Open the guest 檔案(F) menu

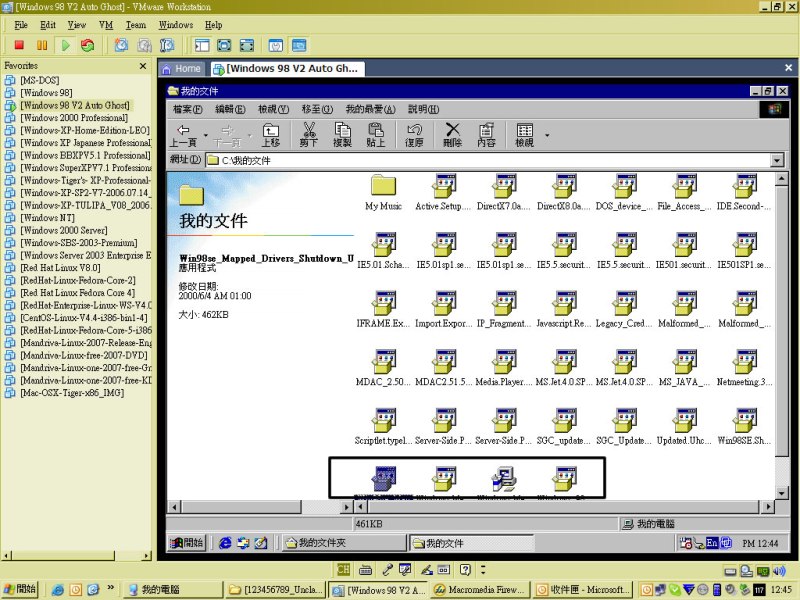[188, 109]
